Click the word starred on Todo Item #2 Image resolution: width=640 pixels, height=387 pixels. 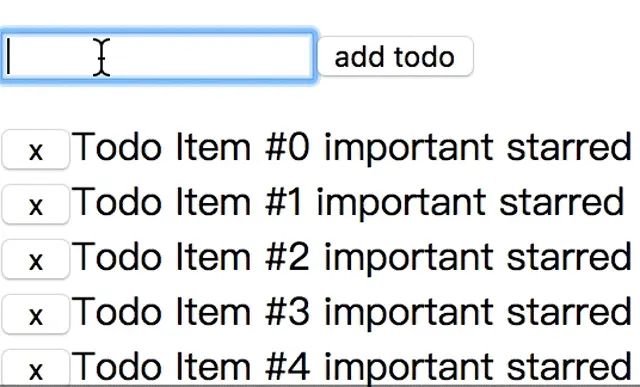[x=569, y=256]
